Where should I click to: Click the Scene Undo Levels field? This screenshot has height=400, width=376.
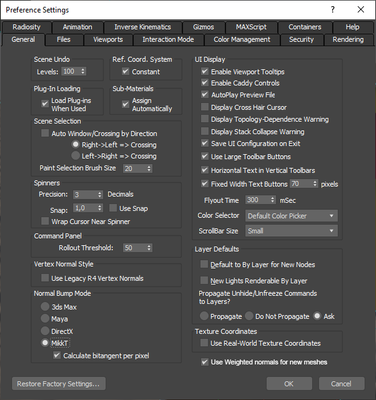[70, 71]
